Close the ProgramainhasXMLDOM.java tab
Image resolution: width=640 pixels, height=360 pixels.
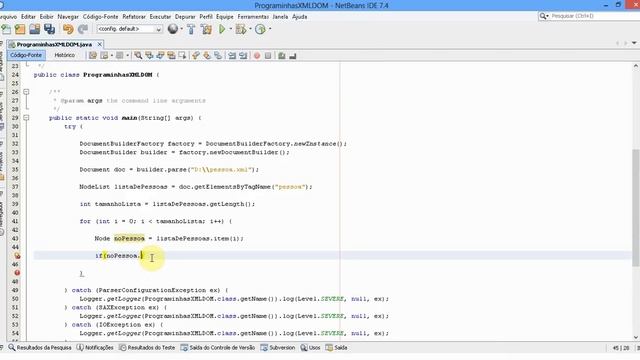pos(100,44)
